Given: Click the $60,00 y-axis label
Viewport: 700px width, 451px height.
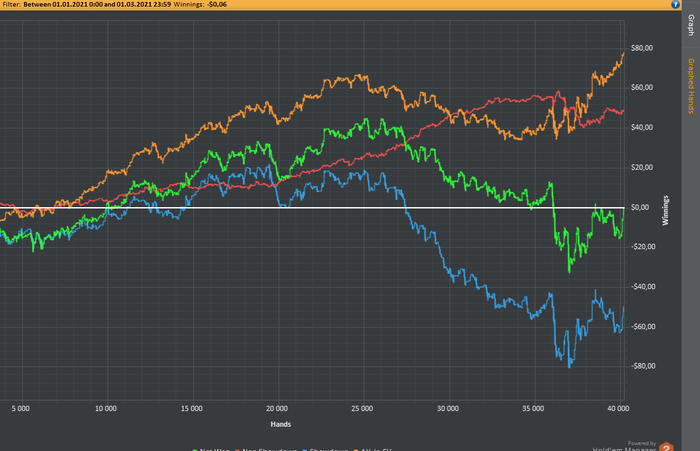Looking at the screenshot, I should tap(642, 87).
